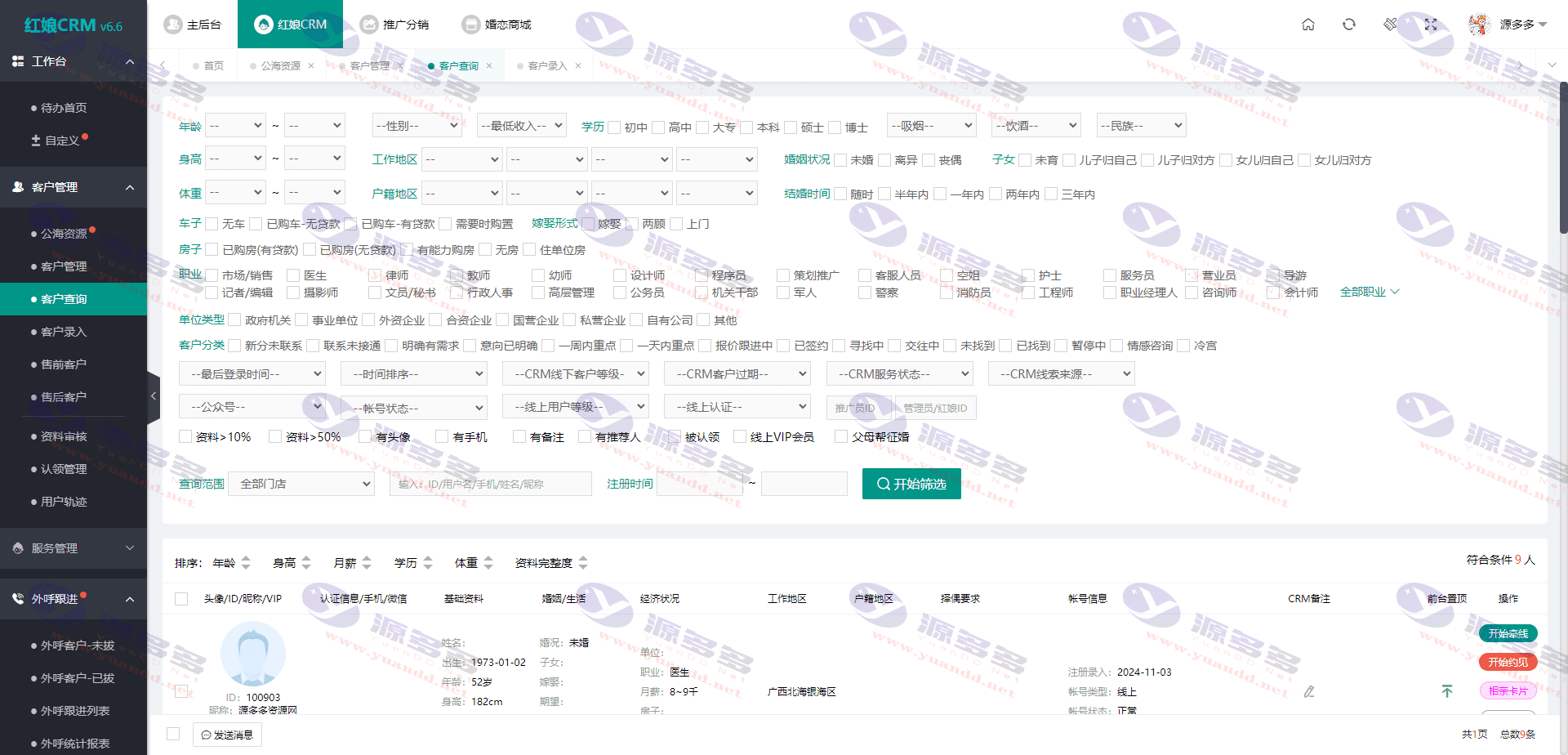The width and height of the screenshot is (1568, 755).
Task: Close the 客户查询 tab
Action: click(489, 66)
